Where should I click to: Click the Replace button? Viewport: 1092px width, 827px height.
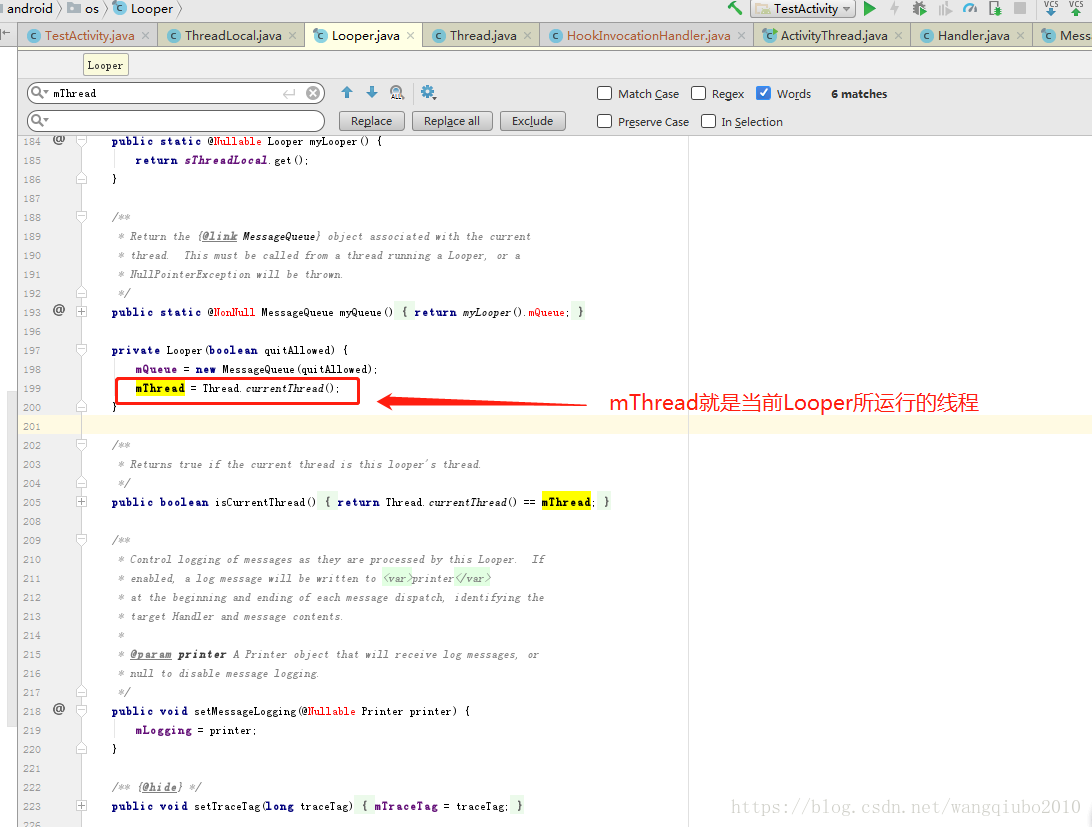coord(371,121)
